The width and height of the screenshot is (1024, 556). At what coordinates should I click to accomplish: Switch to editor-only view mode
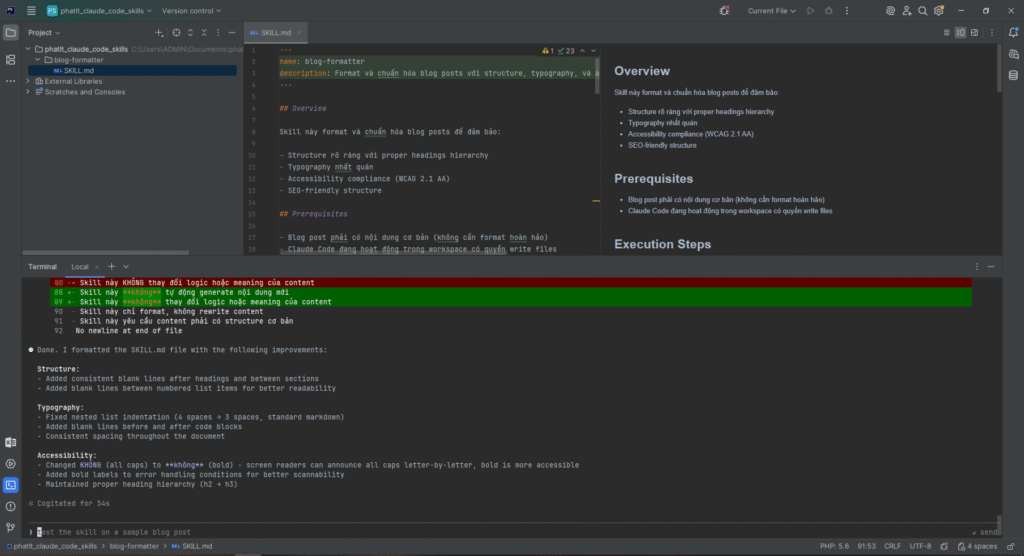947,32
